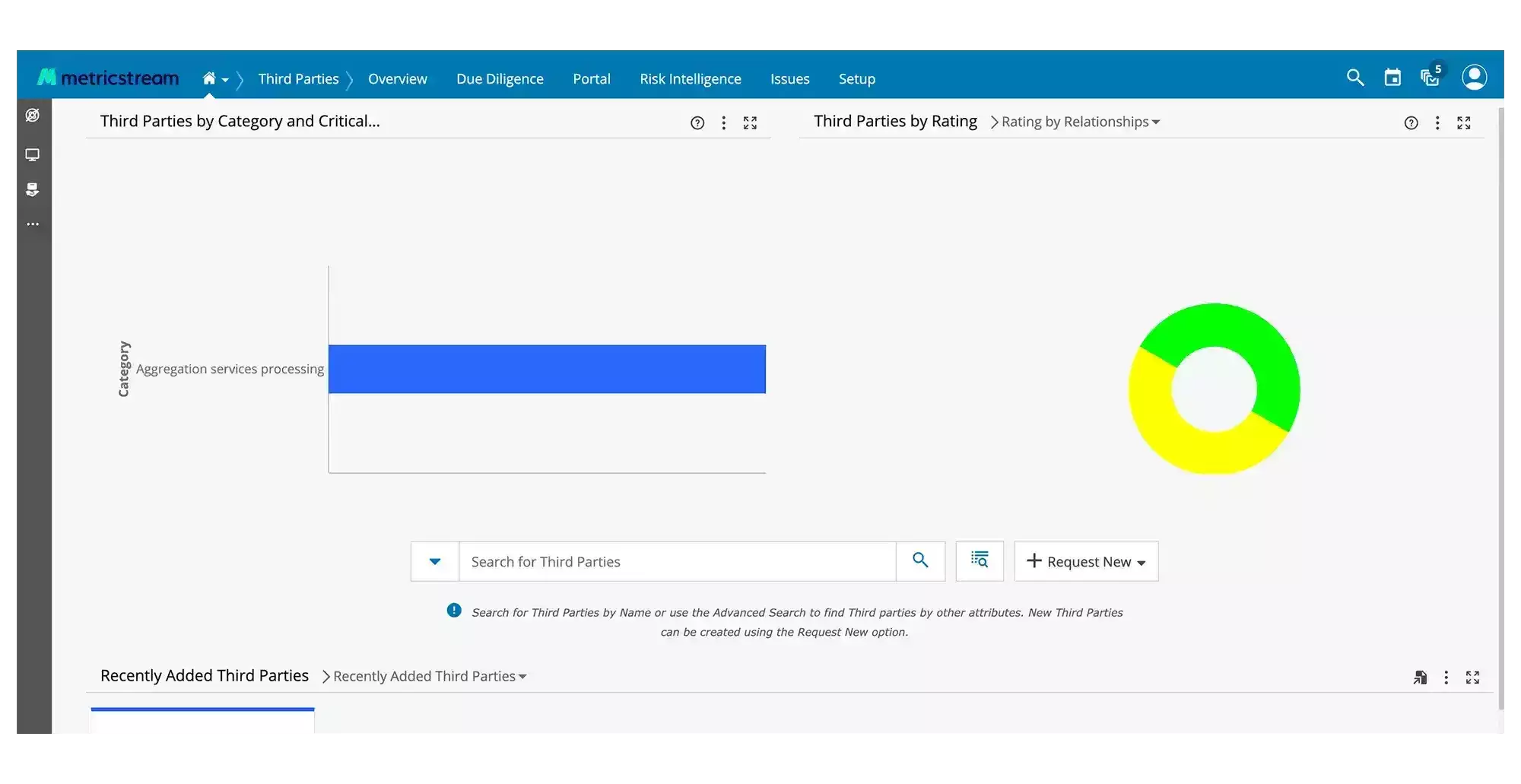Viewport: 1521px width, 784px height.
Task: Click the Category axis label
Action: pyautogui.click(x=124, y=369)
